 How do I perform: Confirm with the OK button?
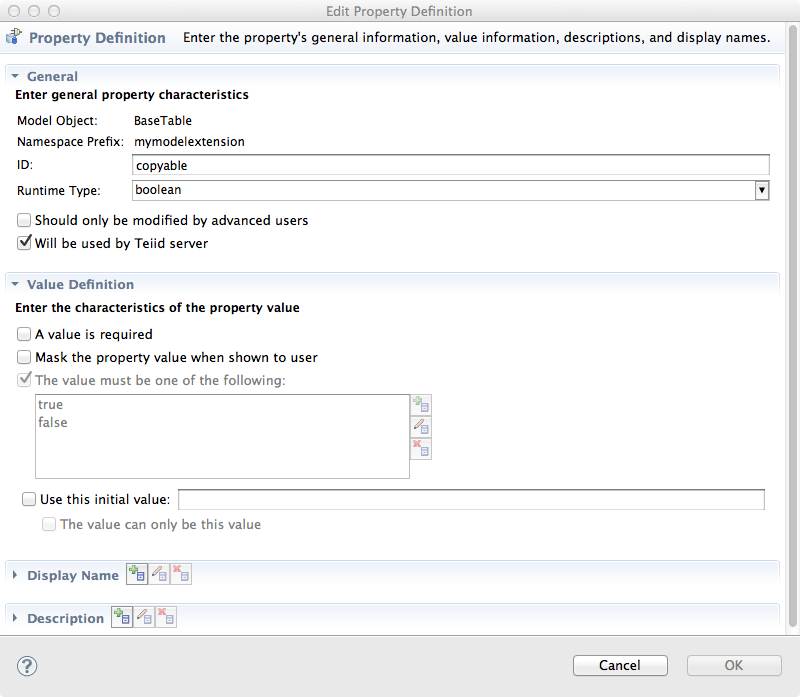pyautogui.click(x=733, y=665)
